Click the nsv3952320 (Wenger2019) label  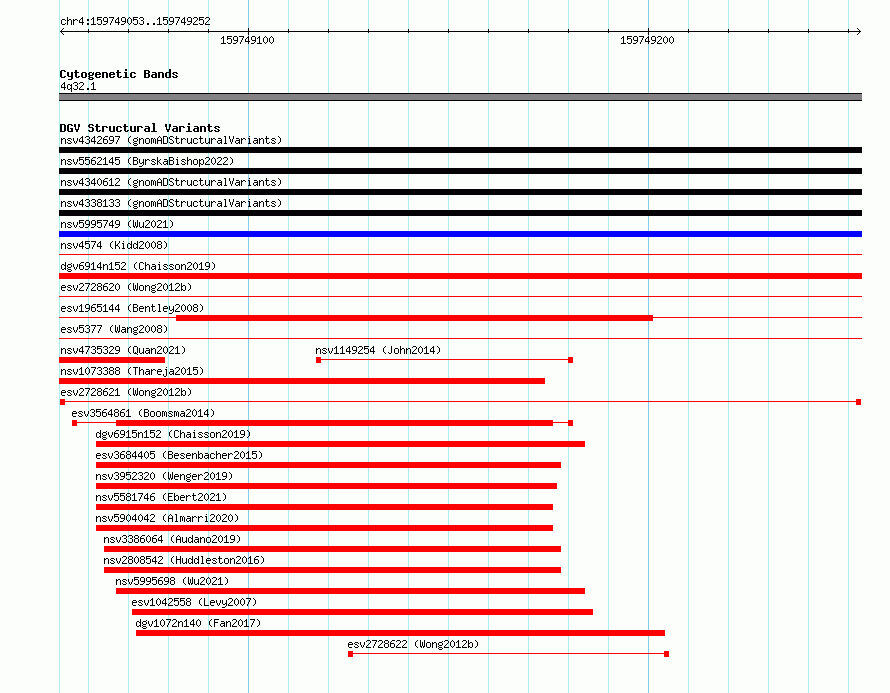[x=164, y=476]
